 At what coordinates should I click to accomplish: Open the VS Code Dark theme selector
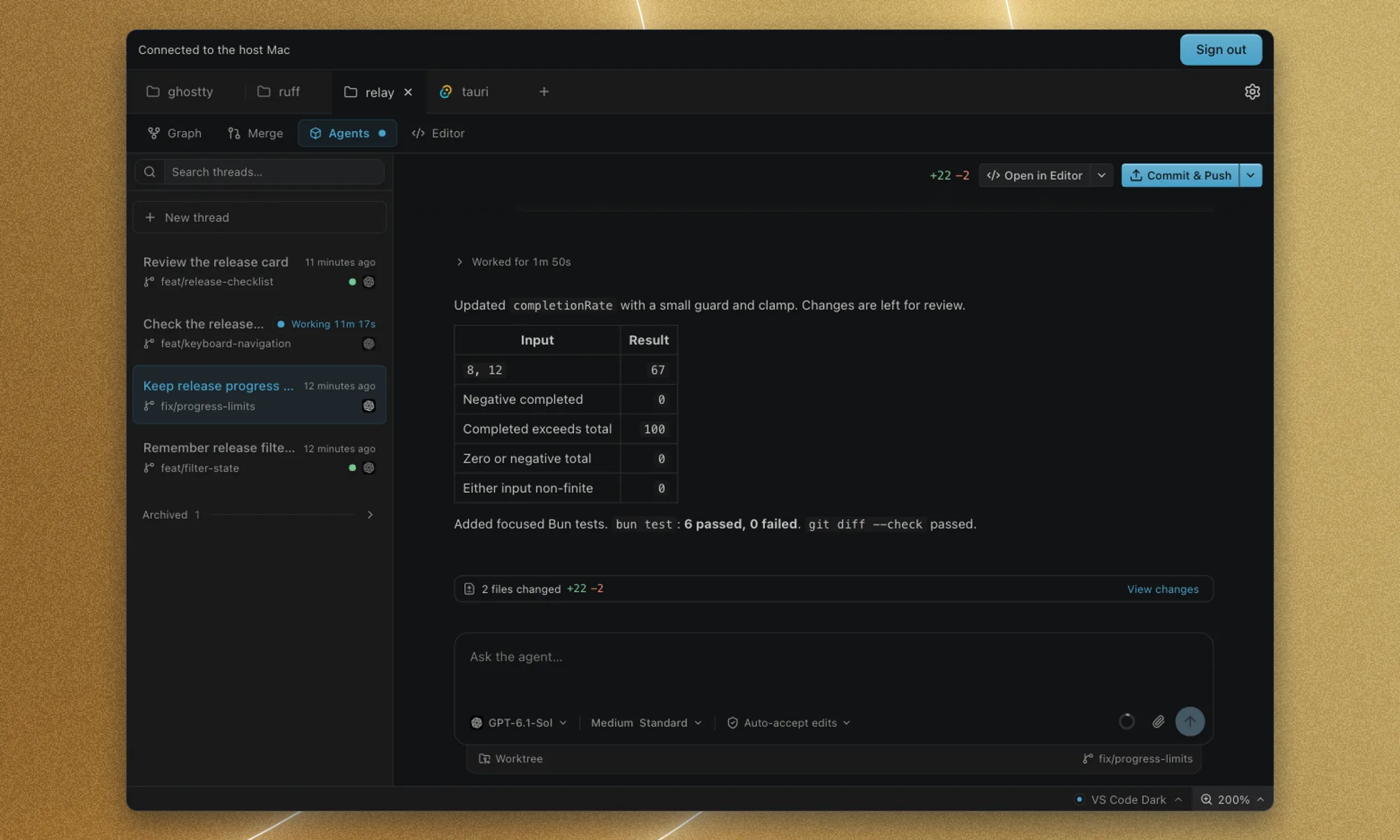[x=1128, y=799]
